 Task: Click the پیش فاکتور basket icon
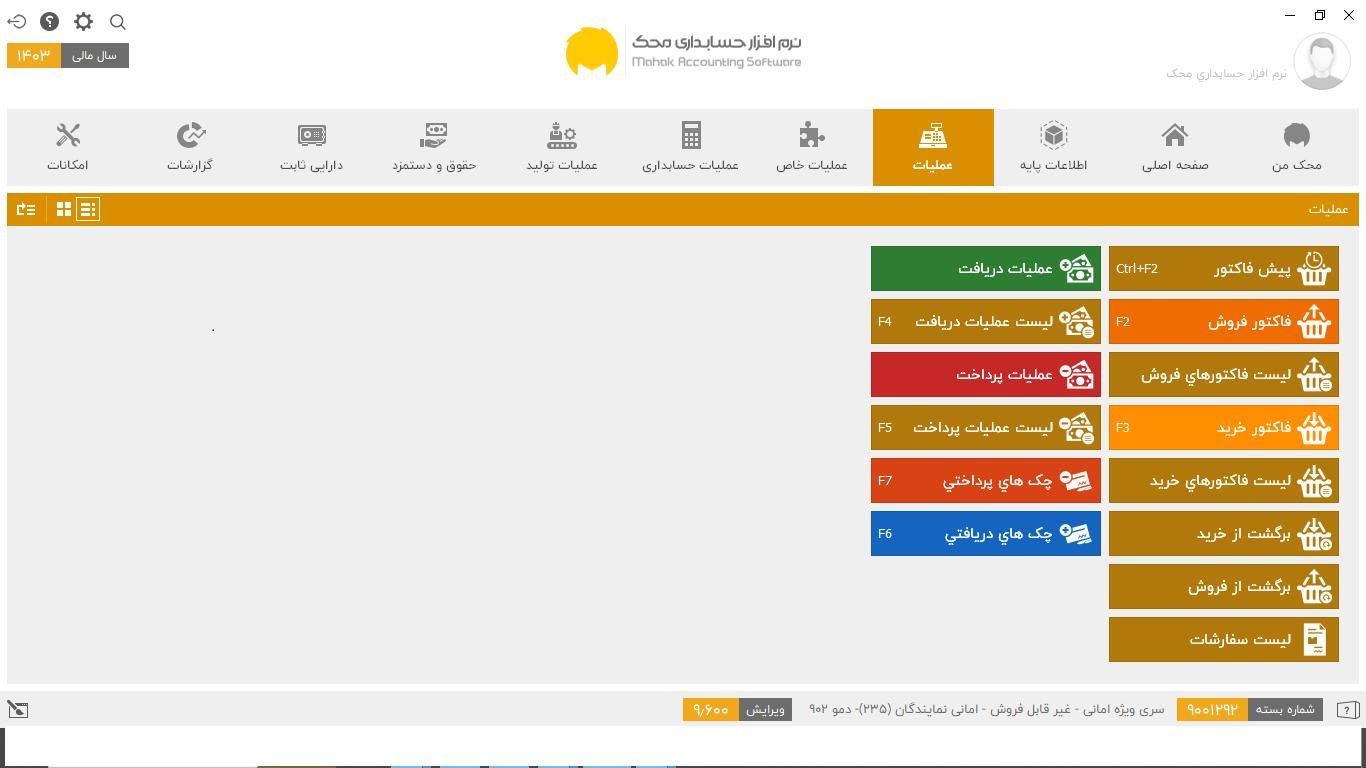tap(1314, 268)
